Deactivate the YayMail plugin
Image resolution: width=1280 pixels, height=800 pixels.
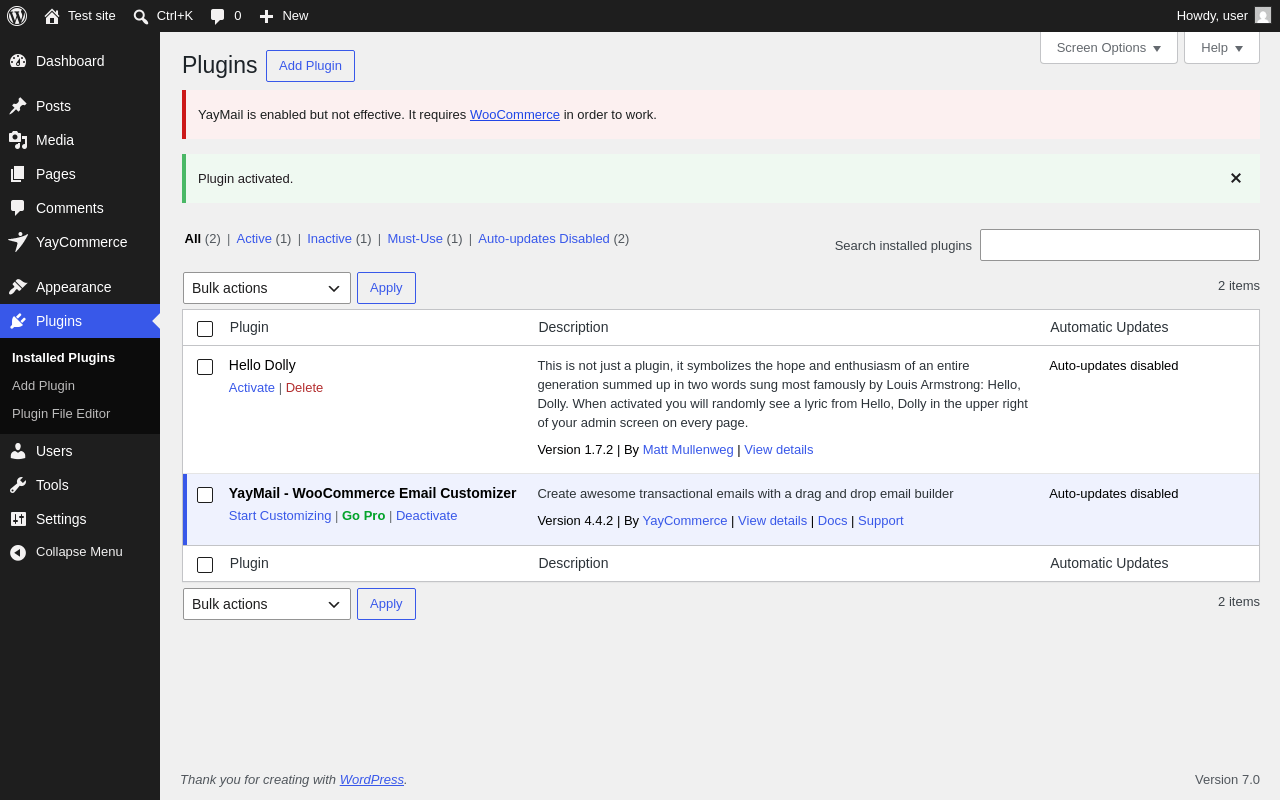coord(426,515)
